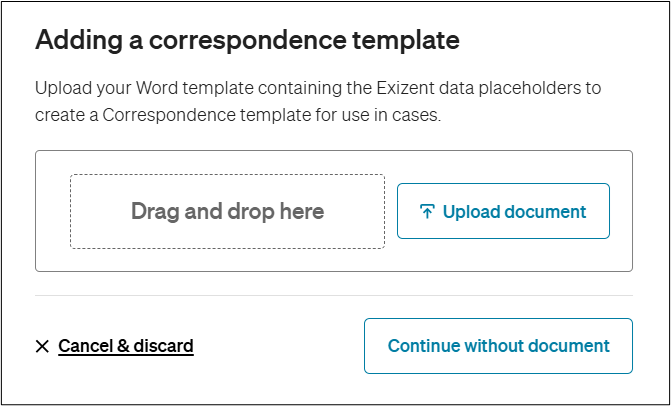Click the Cancel & discard link

pos(125,346)
